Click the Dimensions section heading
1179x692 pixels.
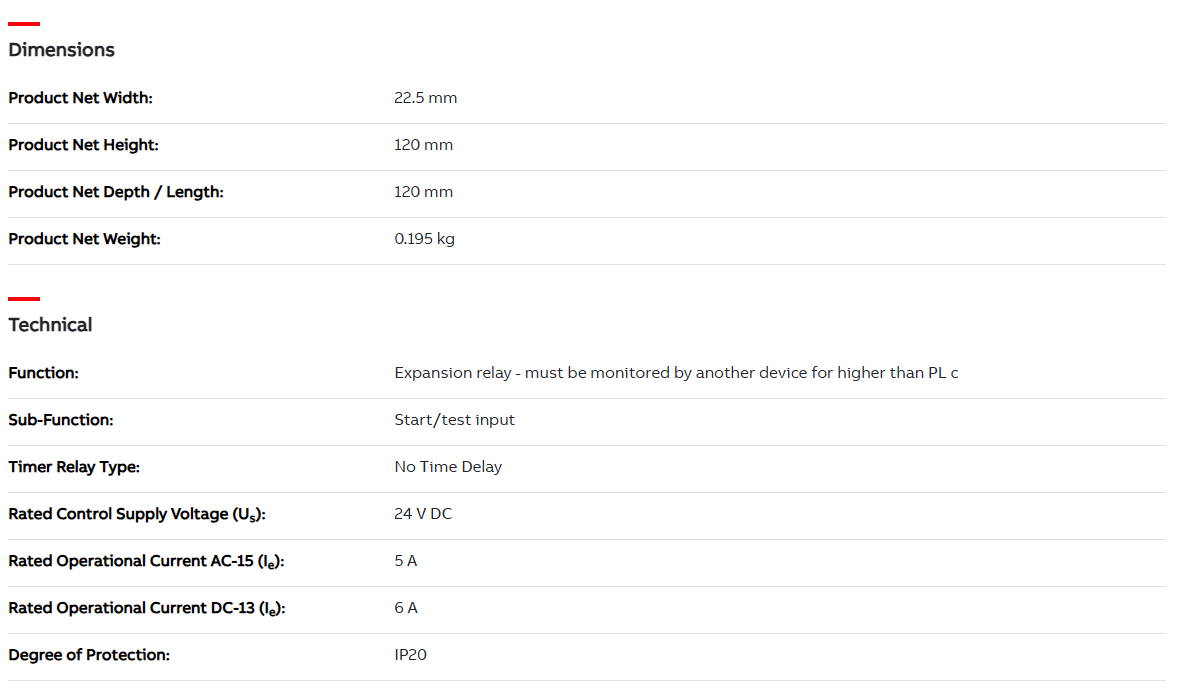pyautogui.click(x=61, y=50)
